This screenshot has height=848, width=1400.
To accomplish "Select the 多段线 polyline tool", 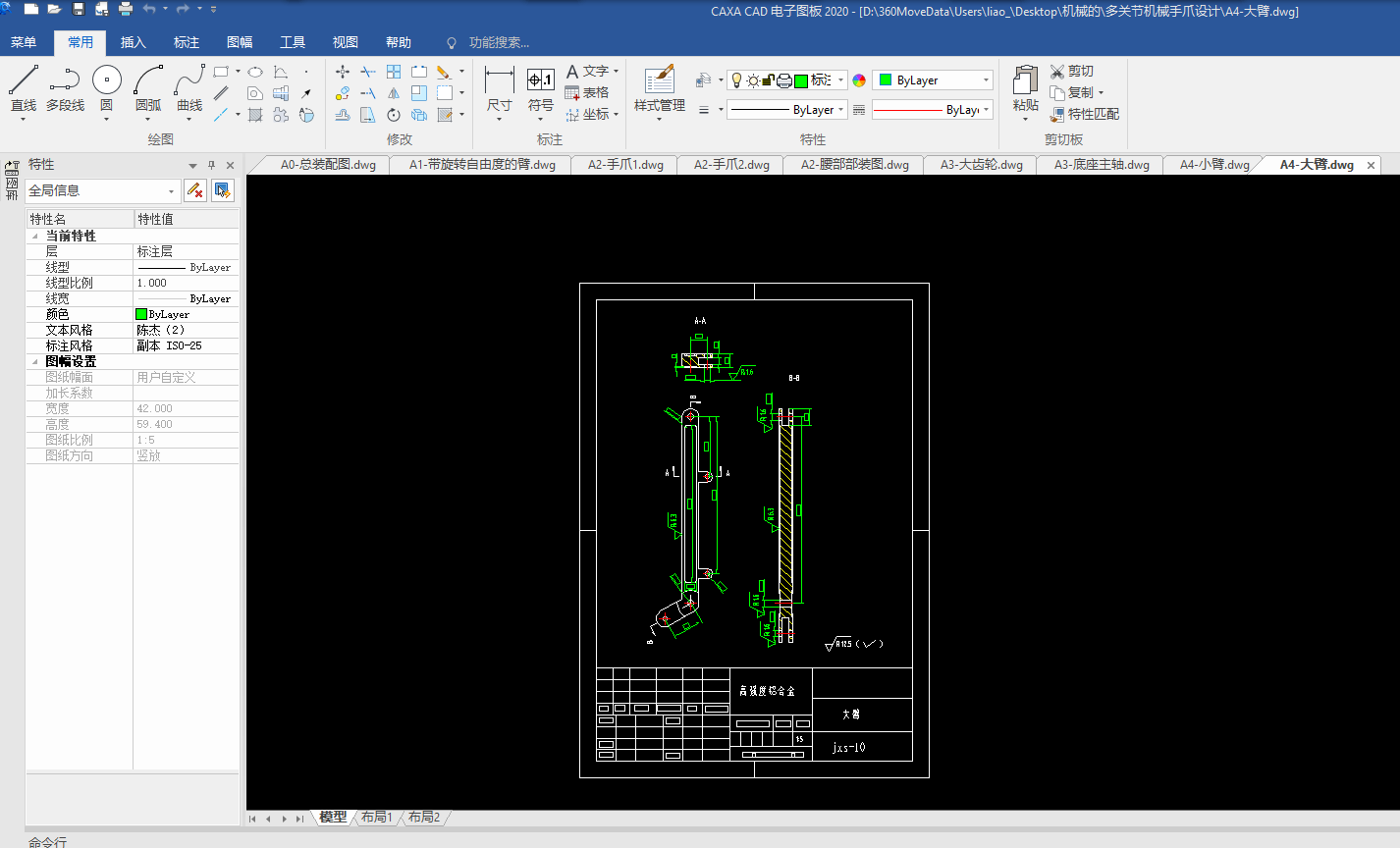I will [65, 88].
